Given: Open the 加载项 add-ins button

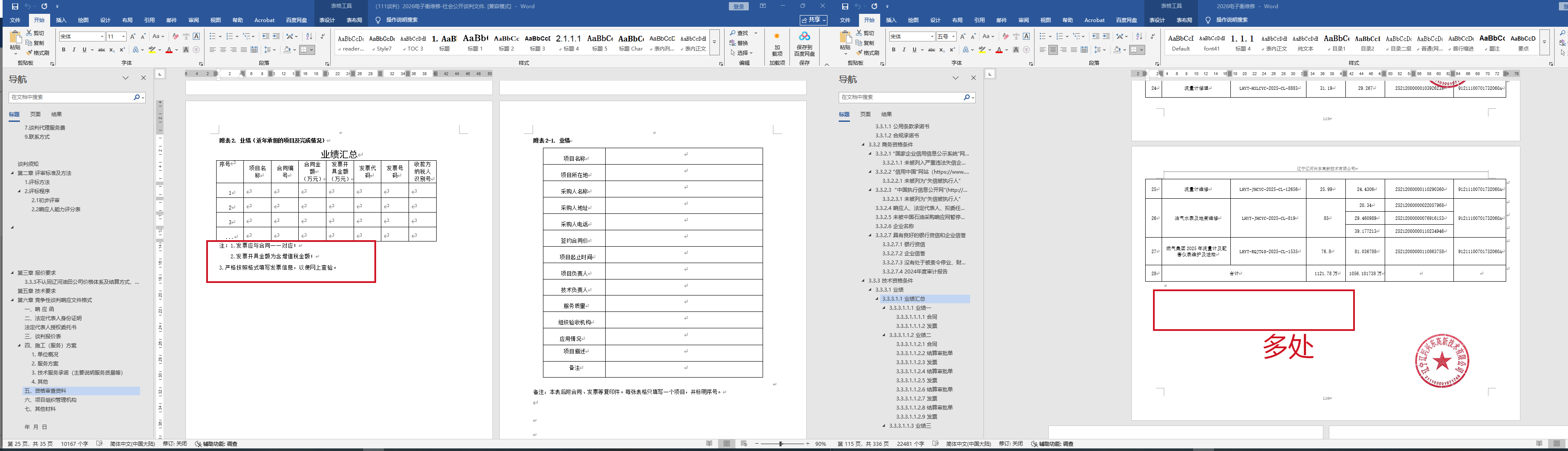Looking at the screenshot, I should point(777,43).
